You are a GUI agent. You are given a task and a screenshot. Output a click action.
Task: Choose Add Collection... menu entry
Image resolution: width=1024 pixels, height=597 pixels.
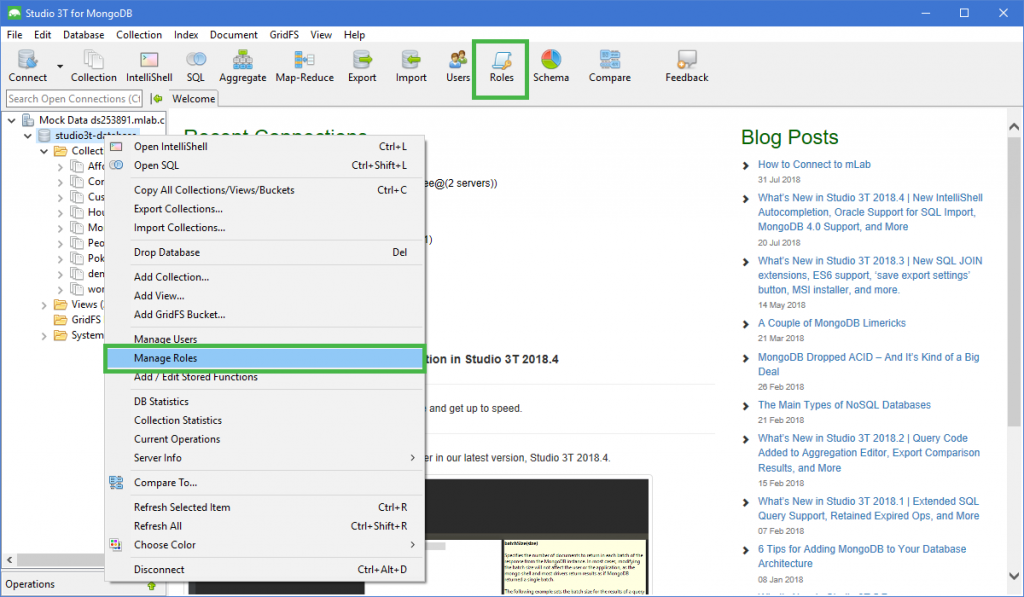click(265, 277)
